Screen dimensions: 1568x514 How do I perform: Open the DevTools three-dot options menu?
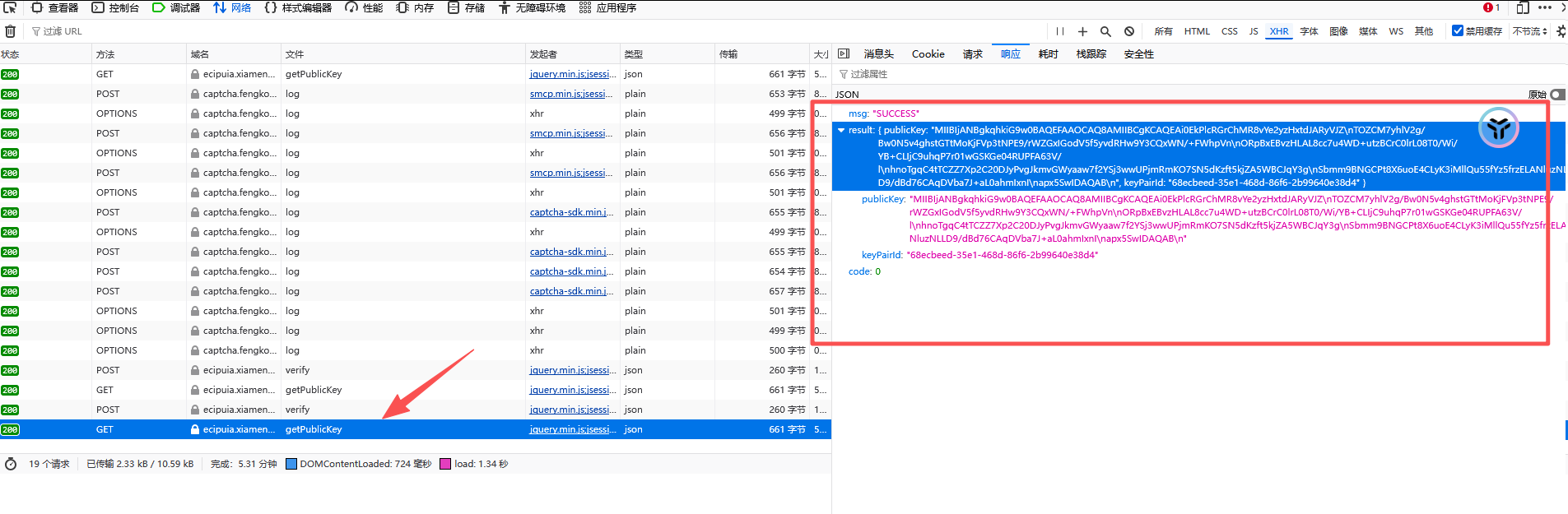[x=1545, y=7]
